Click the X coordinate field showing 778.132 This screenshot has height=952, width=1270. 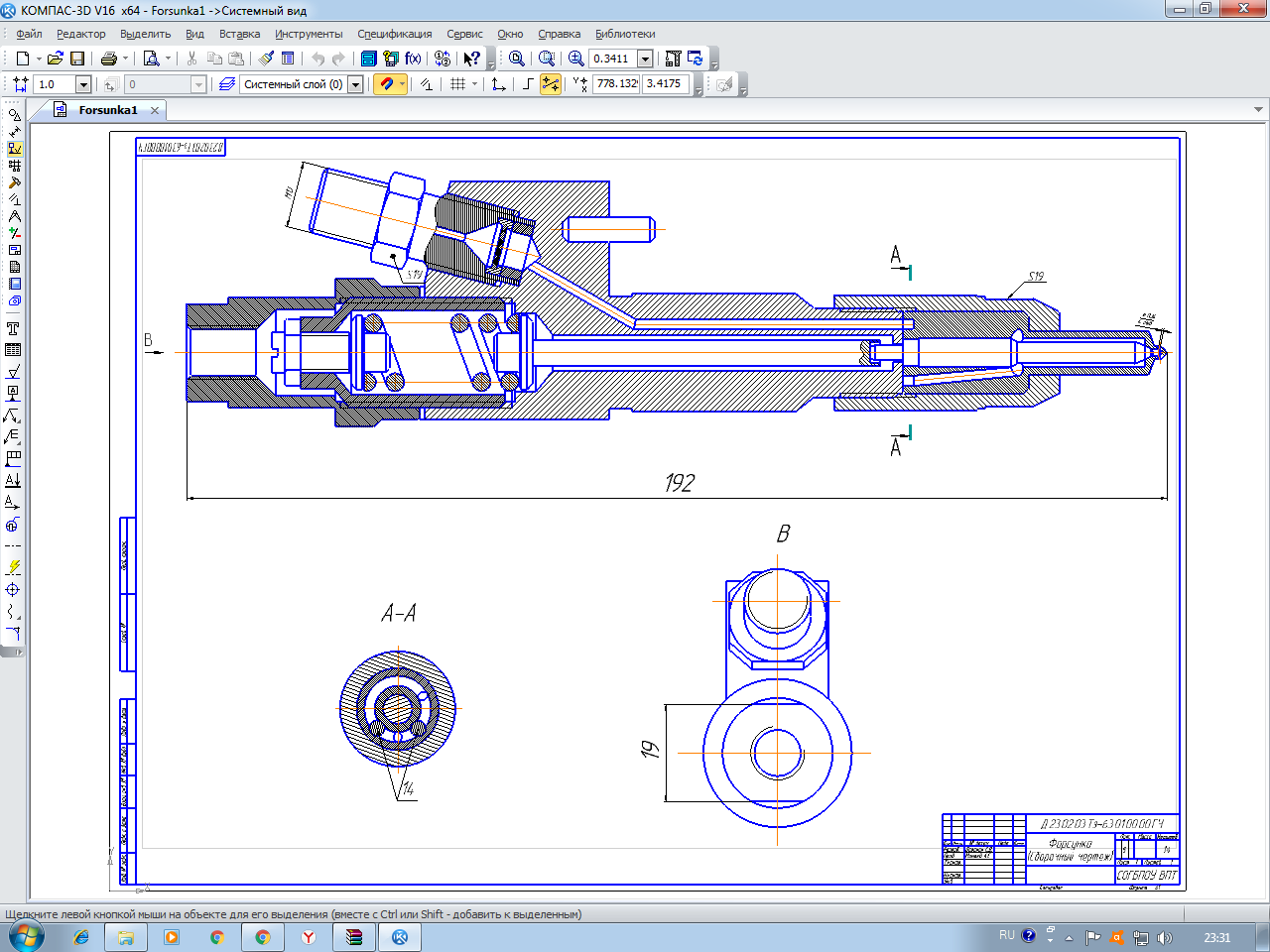pos(616,84)
